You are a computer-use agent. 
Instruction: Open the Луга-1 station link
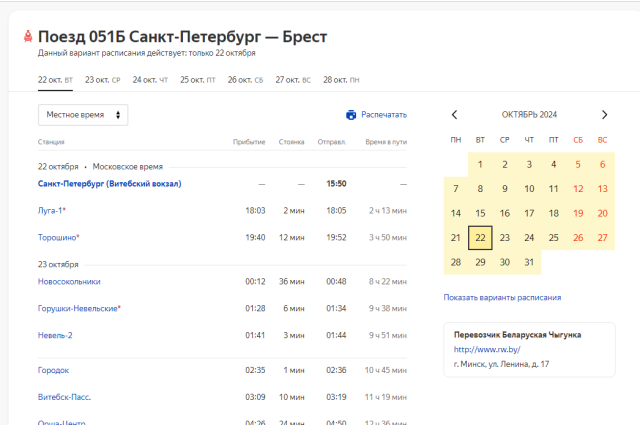[x=51, y=211]
